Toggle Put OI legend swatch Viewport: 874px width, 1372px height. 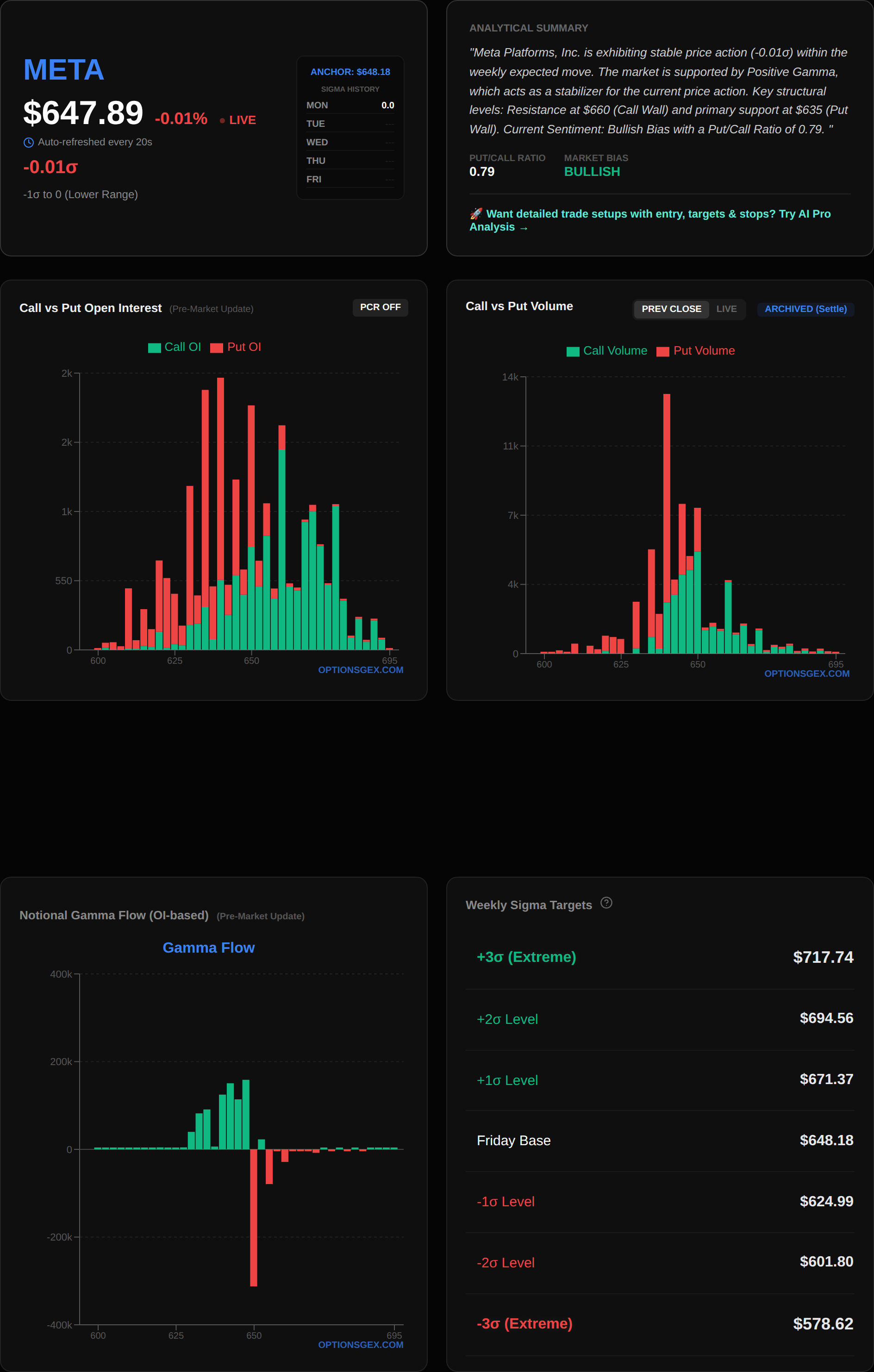217,348
